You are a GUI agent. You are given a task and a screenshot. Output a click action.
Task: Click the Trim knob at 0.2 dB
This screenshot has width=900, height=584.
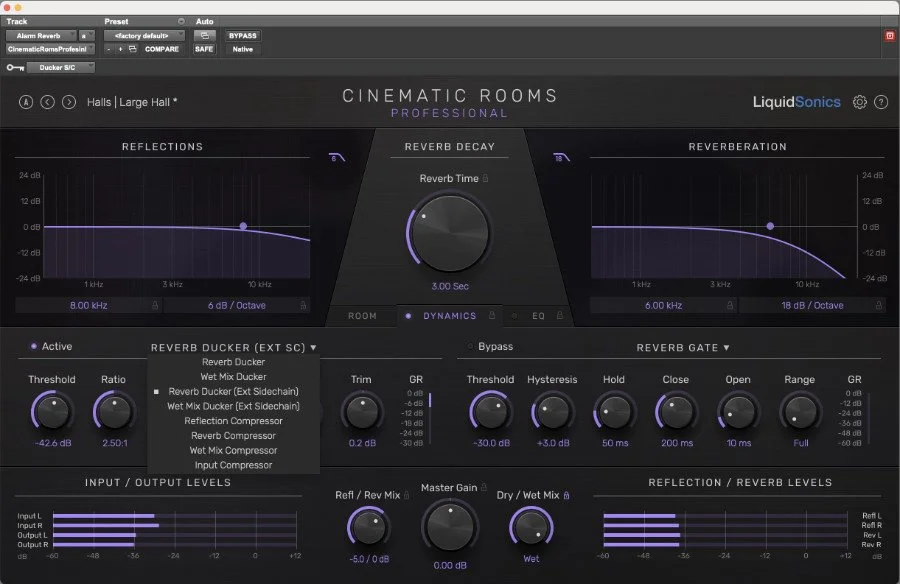pos(362,411)
